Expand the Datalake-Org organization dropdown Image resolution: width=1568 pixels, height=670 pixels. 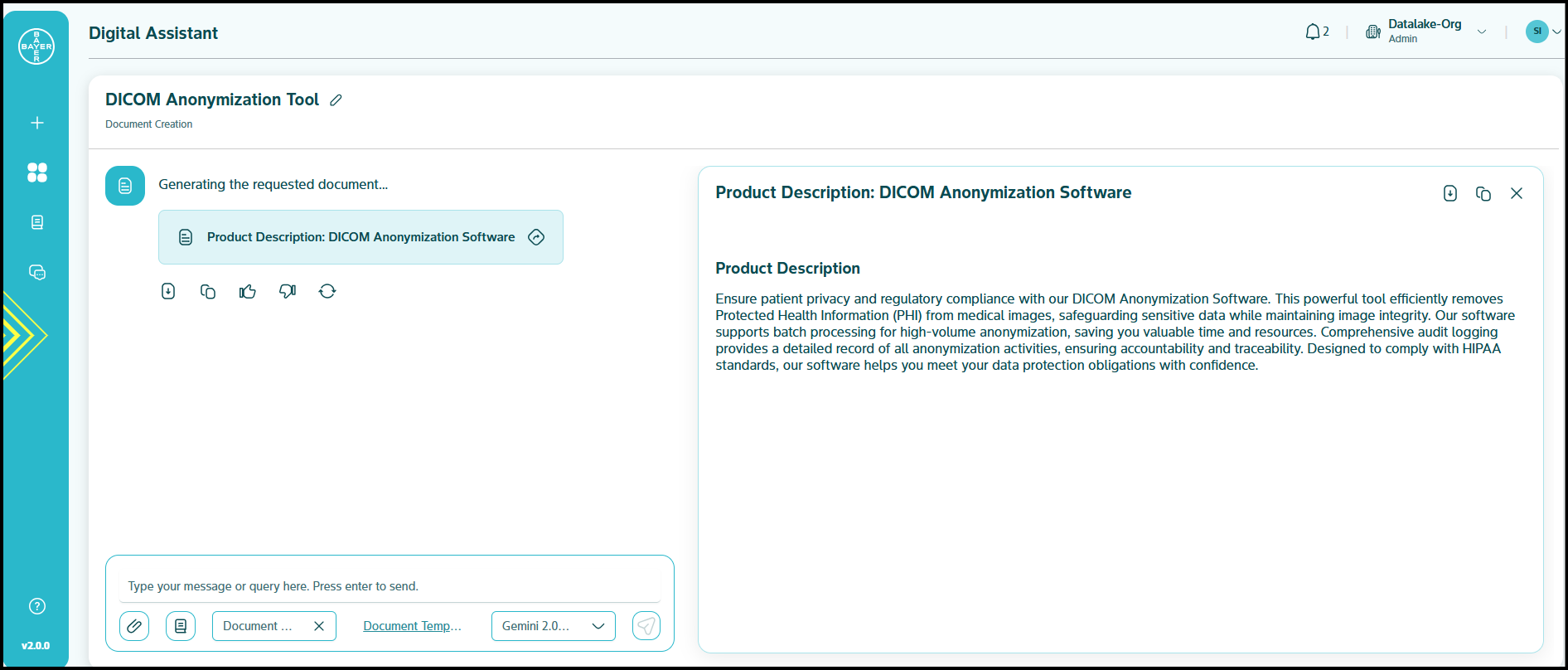pos(1482,32)
